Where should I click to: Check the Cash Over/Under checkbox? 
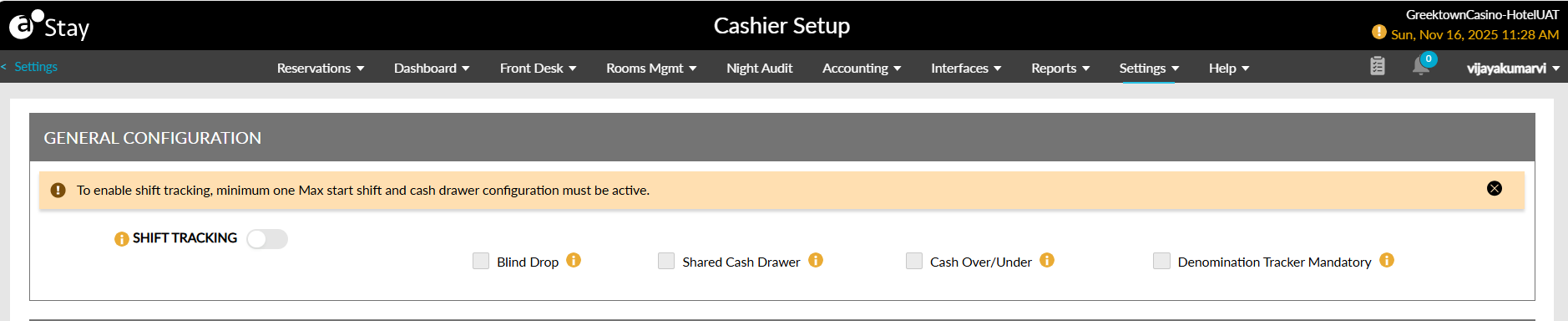click(914, 261)
